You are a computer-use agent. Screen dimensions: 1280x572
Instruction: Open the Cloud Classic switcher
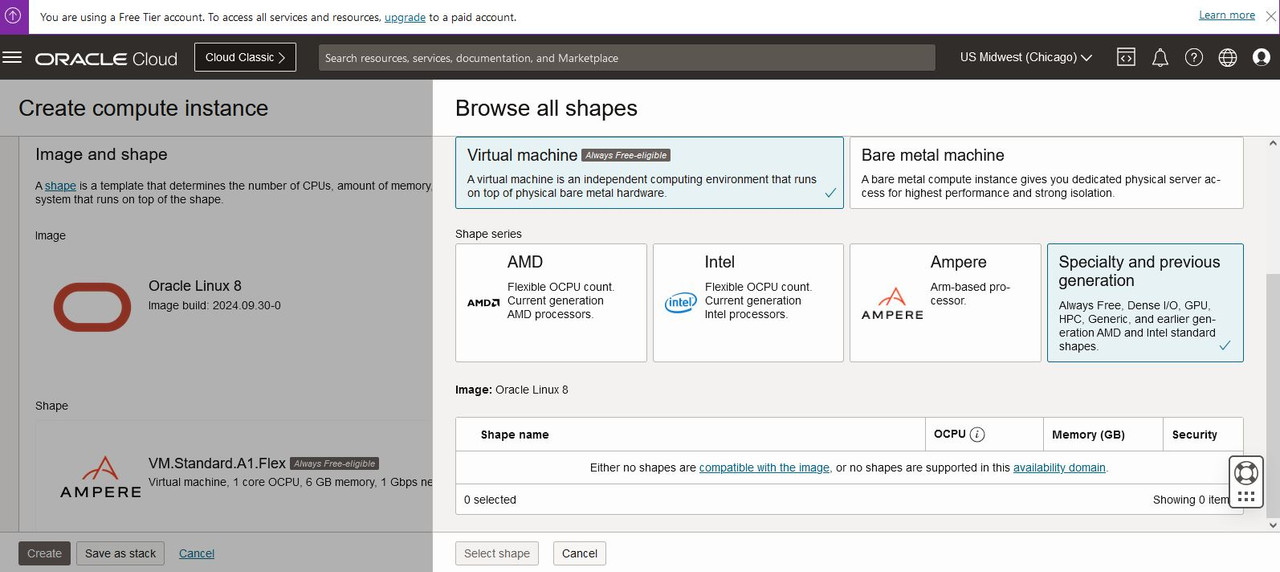[x=245, y=58]
